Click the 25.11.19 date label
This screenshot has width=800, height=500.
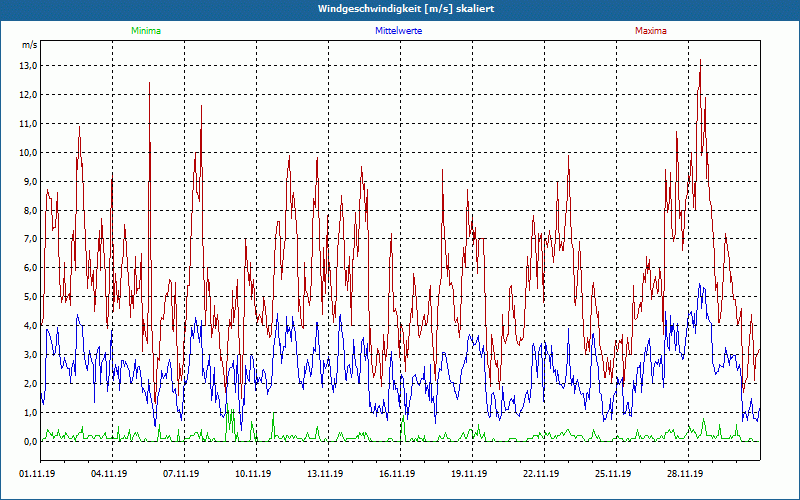click(613, 474)
